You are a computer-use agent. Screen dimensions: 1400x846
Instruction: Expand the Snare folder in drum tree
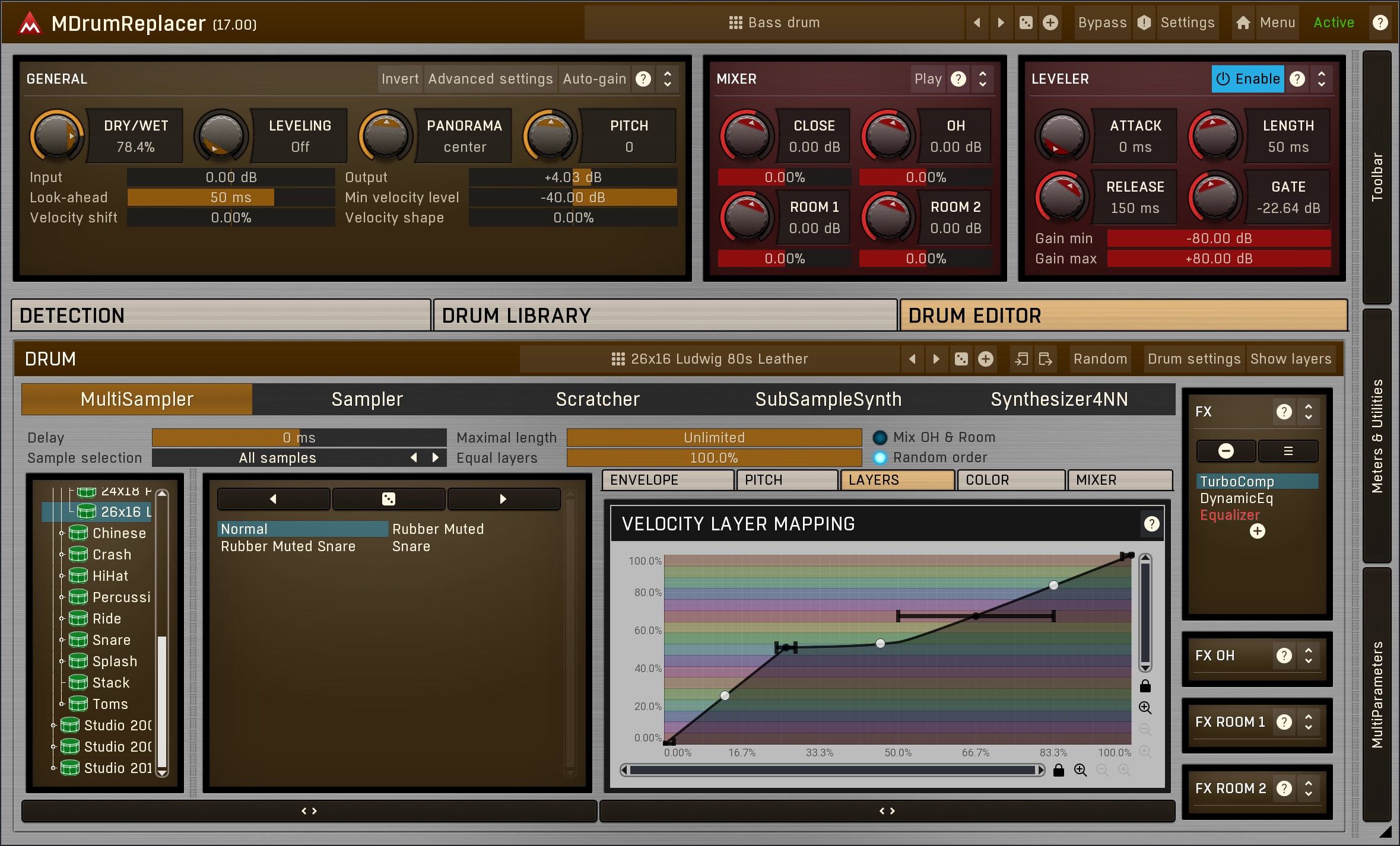tap(62, 640)
